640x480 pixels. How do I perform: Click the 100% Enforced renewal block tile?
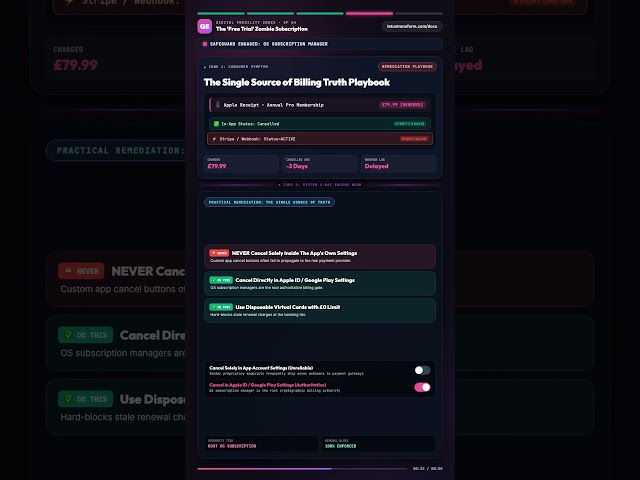[x=378, y=443]
